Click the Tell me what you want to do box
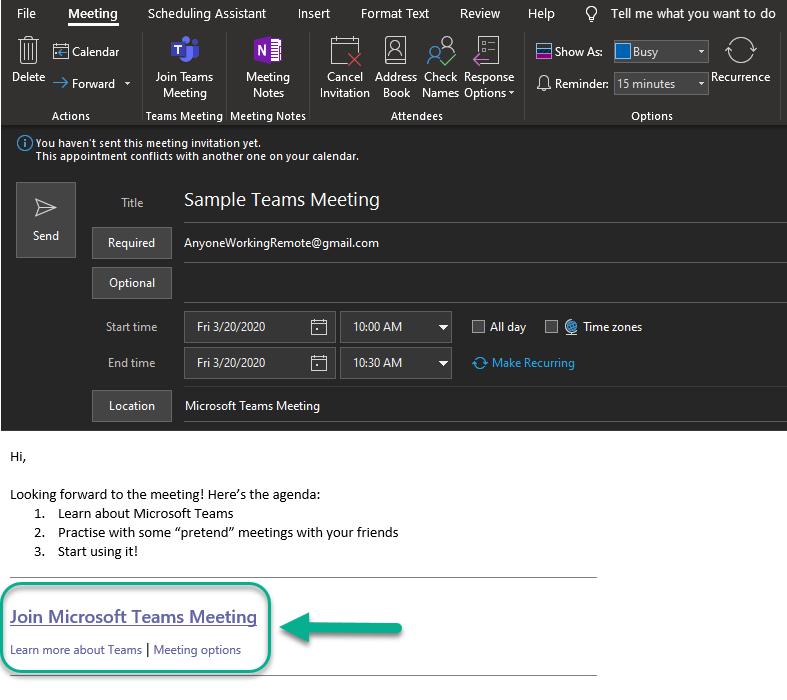The width and height of the screenshot is (787, 700). 693,14
